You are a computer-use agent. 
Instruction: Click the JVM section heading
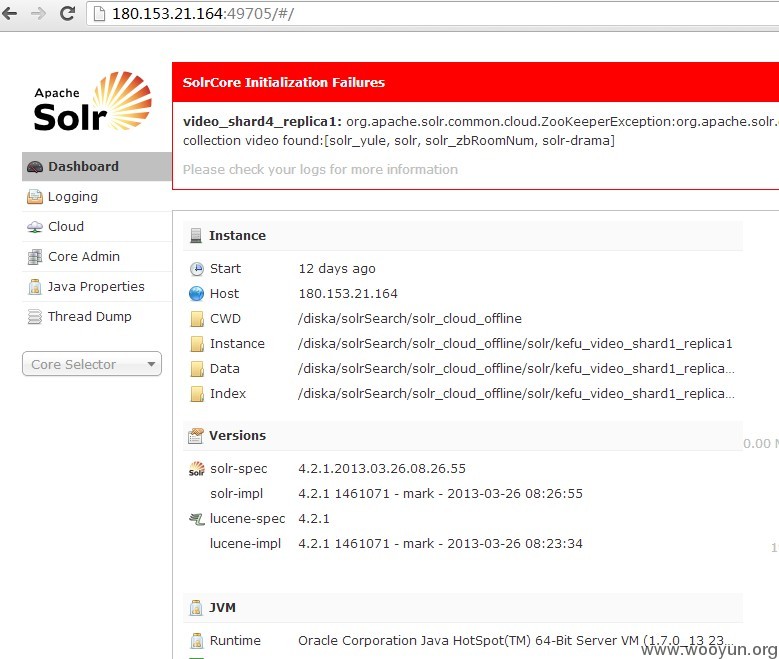click(x=222, y=607)
